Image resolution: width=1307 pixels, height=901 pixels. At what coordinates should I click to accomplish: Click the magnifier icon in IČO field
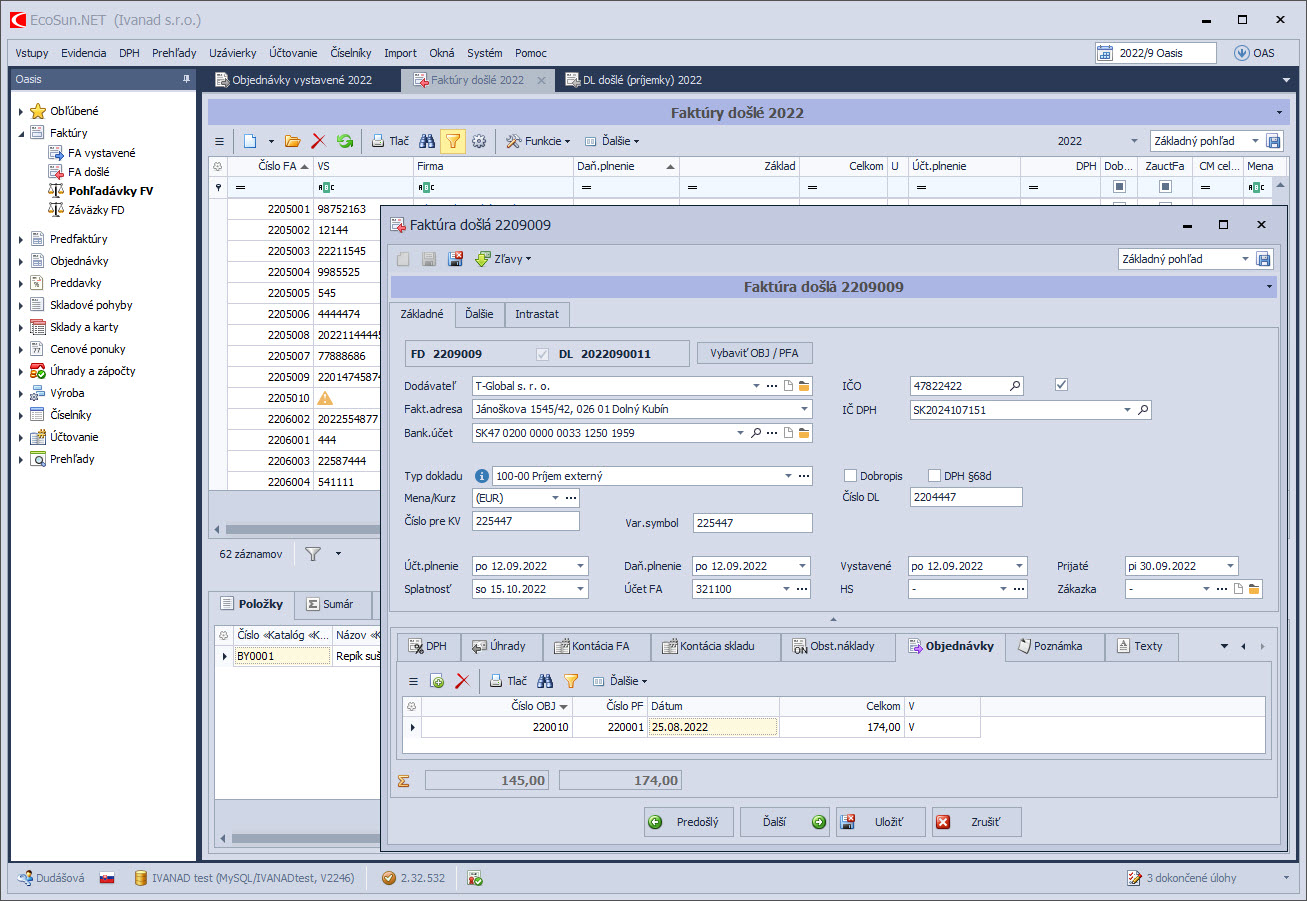click(x=1014, y=386)
